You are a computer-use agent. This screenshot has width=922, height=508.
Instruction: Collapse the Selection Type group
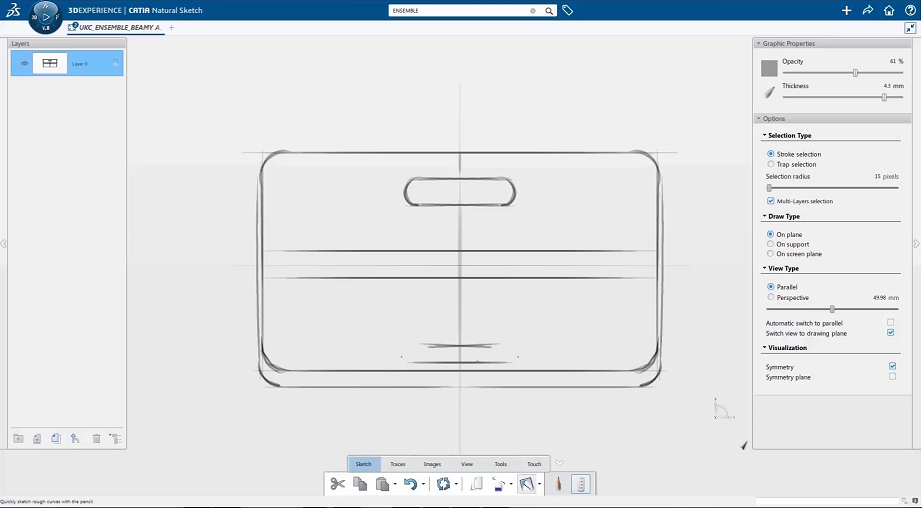tap(764, 135)
